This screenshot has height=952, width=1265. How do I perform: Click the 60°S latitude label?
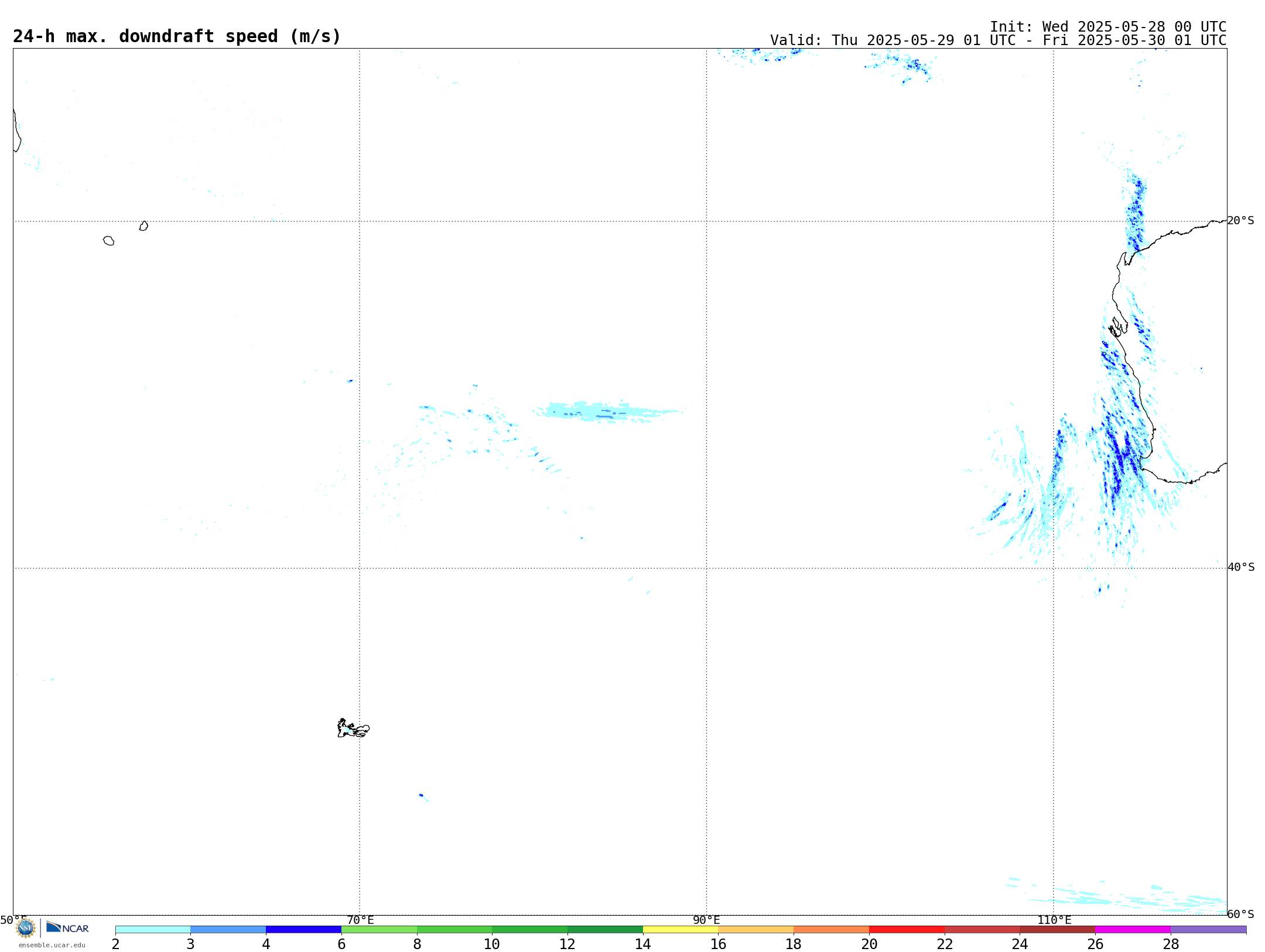[x=1241, y=914]
